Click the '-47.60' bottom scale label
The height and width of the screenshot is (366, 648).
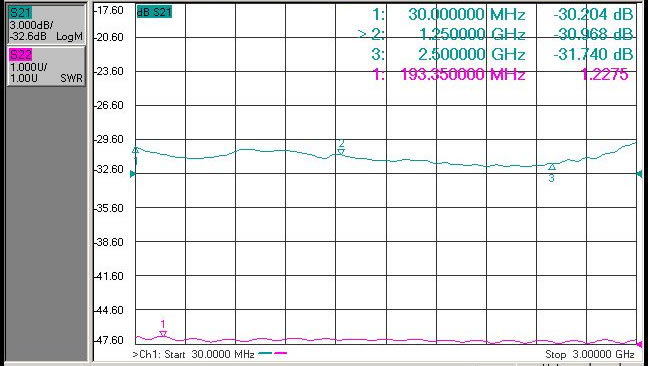110,340
